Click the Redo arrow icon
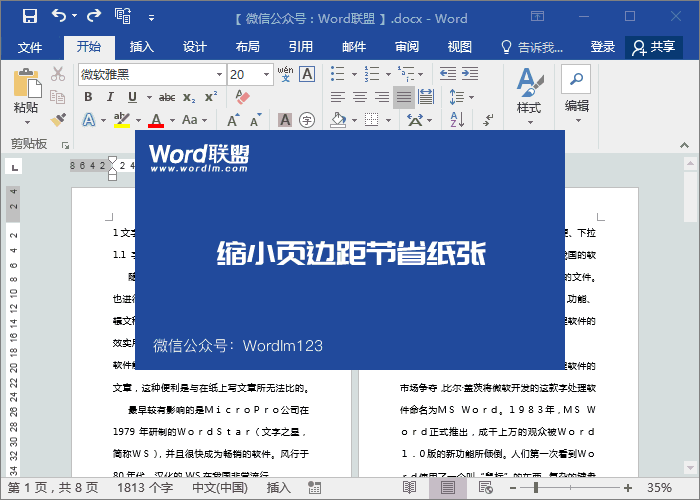Image resolution: width=700 pixels, height=500 pixels. point(94,16)
